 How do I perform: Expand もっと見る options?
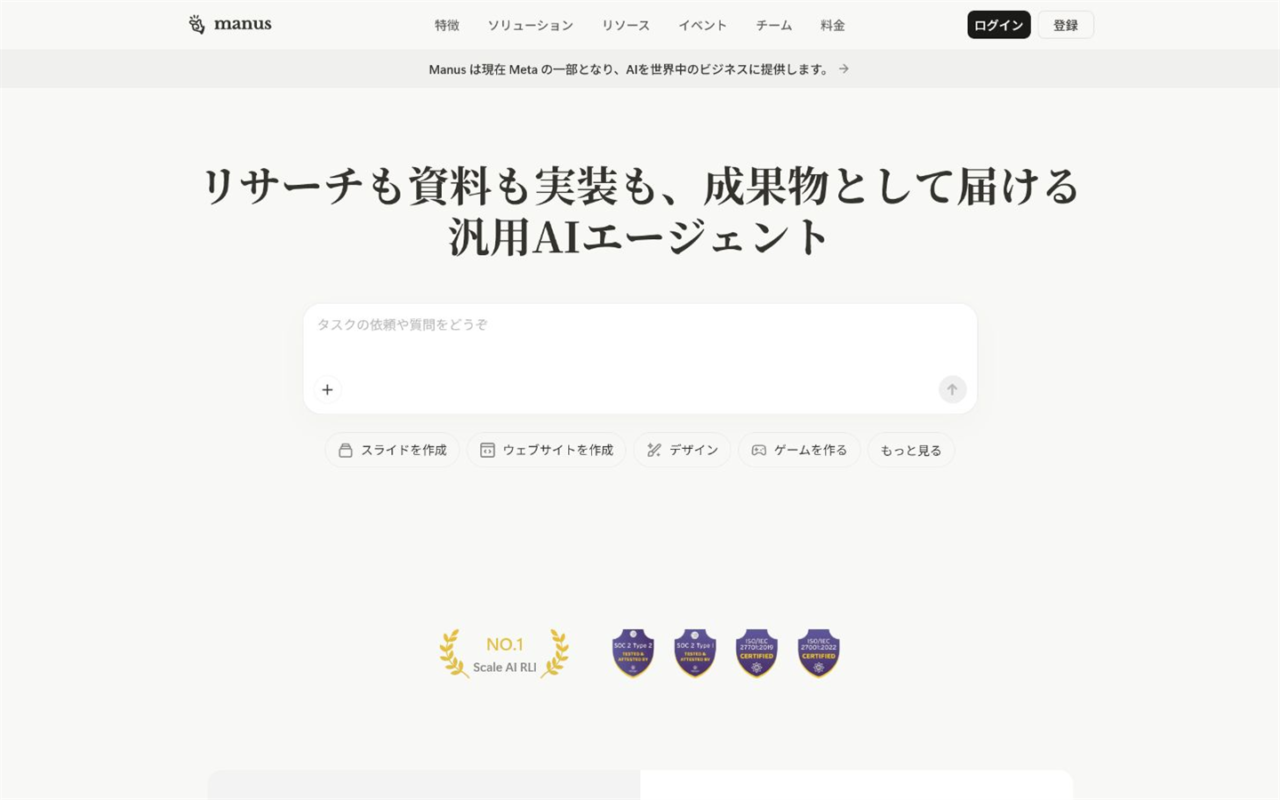pyautogui.click(x=911, y=450)
